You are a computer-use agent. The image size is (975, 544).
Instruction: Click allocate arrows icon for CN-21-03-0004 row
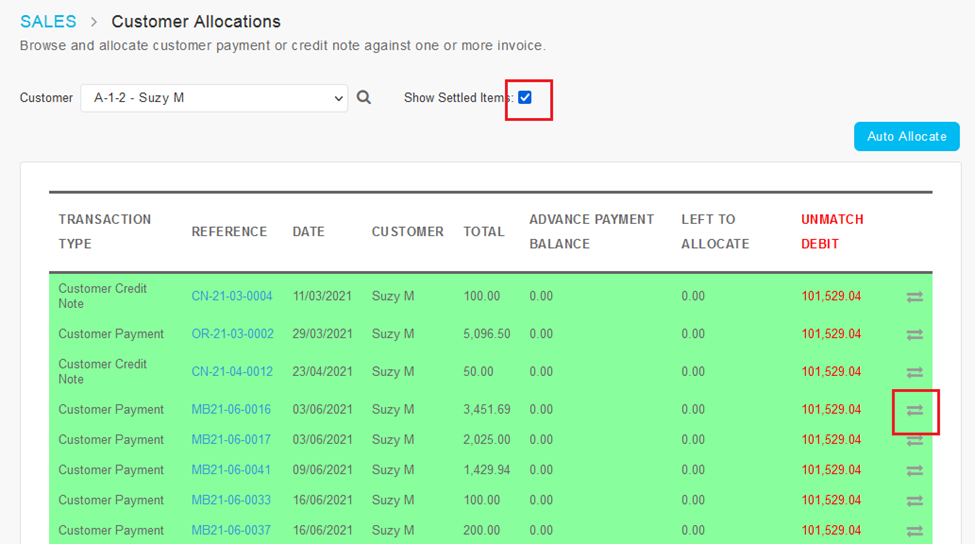(x=914, y=297)
